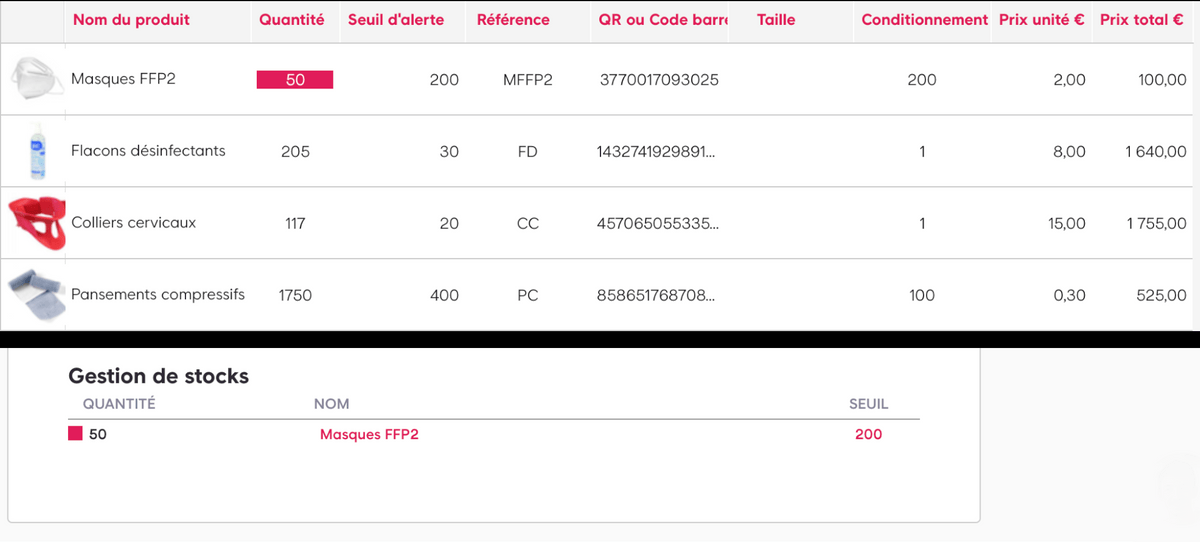Click the red highlighted quantity 50 cell
Viewport: 1200px width, 542px height.
295,80
